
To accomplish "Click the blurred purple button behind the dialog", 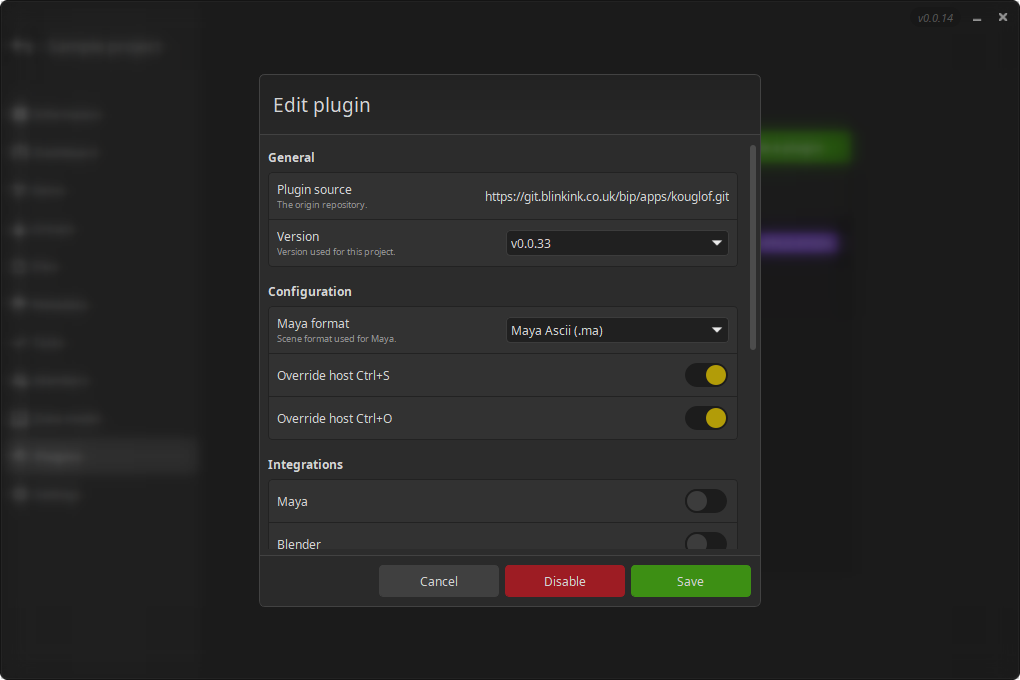I will [x=798, y=243].
